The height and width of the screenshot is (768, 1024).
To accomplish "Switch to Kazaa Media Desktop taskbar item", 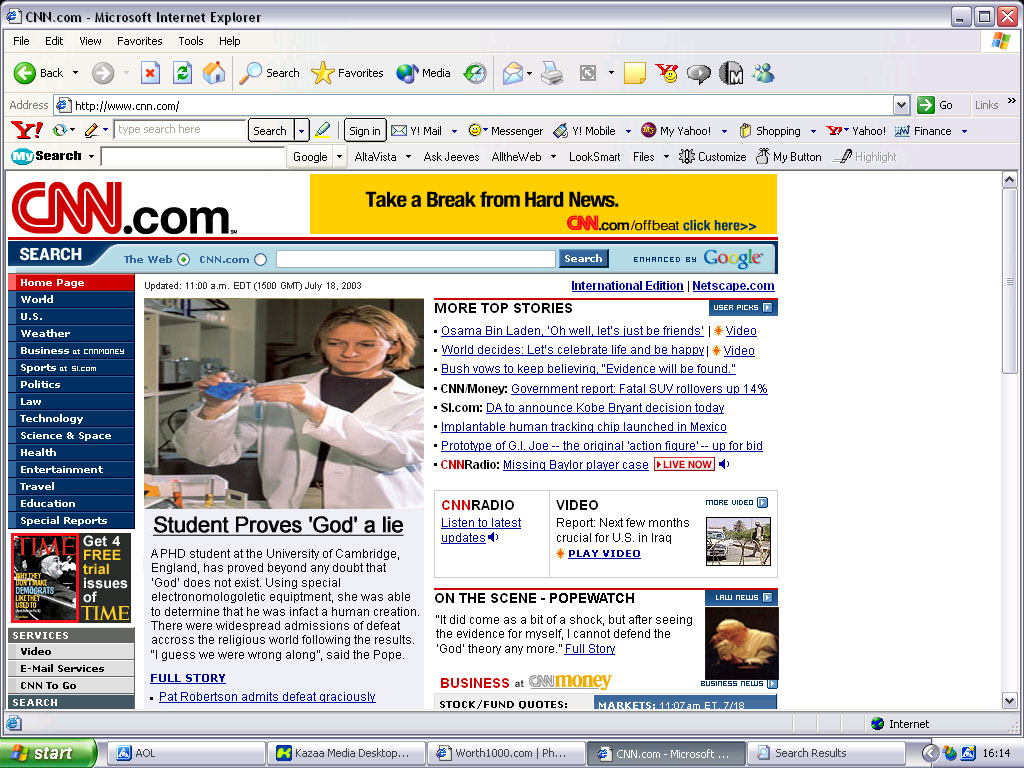I will pyautogui.click(x=346, y=753).
